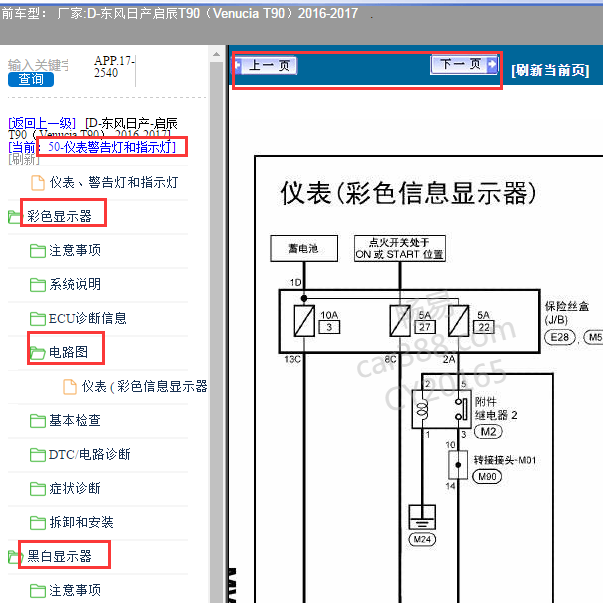This screenshot has width=603, height=603.
Task: Click the APP.17-2540 text
Action: 114,66
